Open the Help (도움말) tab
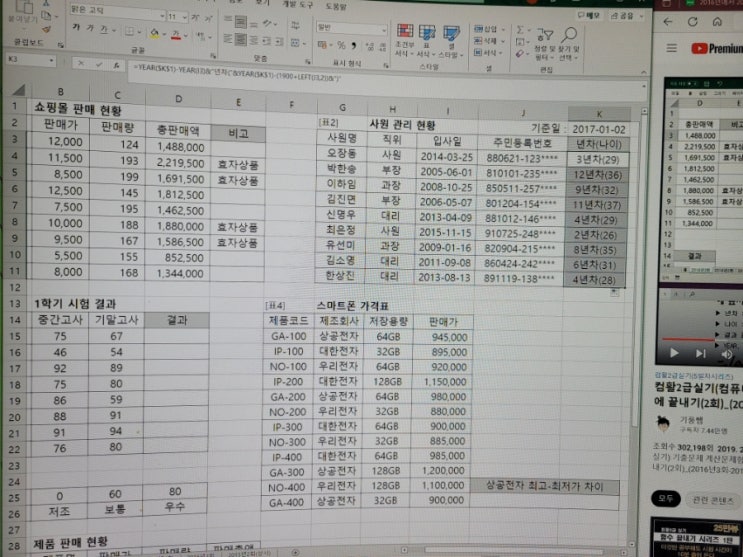 click(x=336, y=6)
